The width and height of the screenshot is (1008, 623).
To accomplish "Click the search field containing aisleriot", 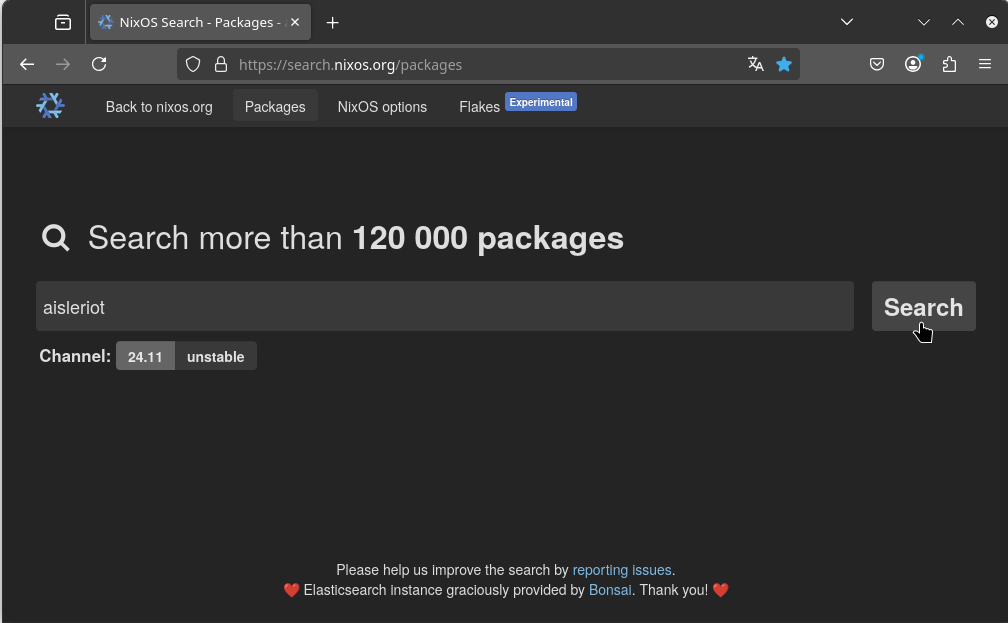I will tap(444, 307).
